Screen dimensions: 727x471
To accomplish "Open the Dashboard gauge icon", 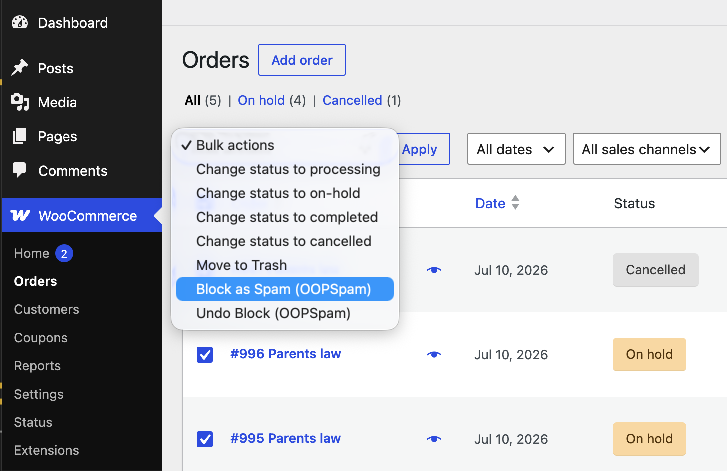I will 19,22.
